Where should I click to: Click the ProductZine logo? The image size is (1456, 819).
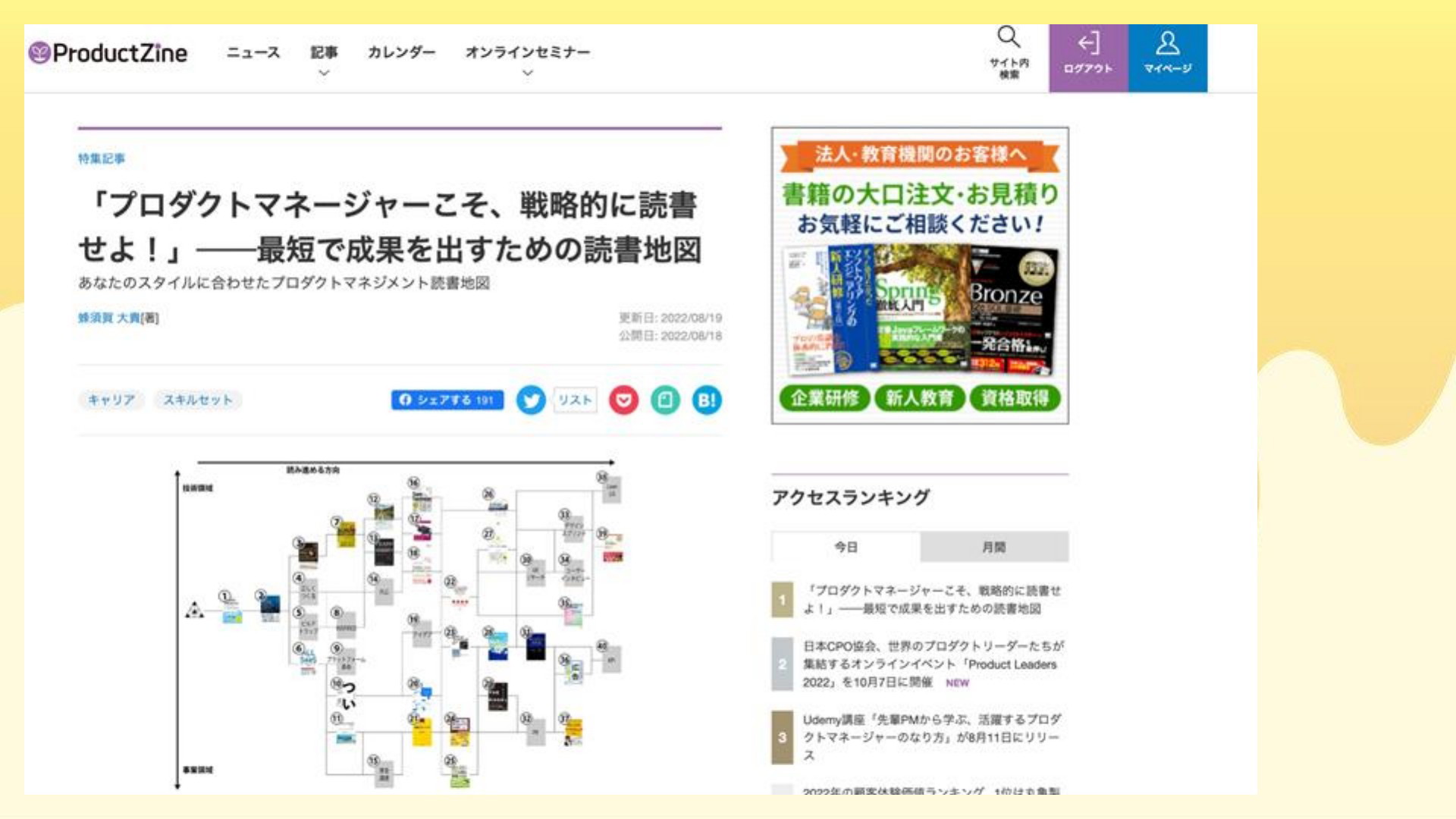[108, 53]
